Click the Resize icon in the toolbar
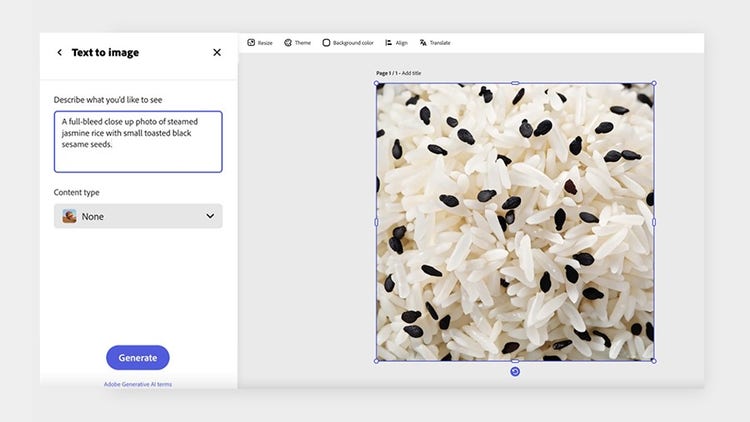 click(x=251, y=43)
